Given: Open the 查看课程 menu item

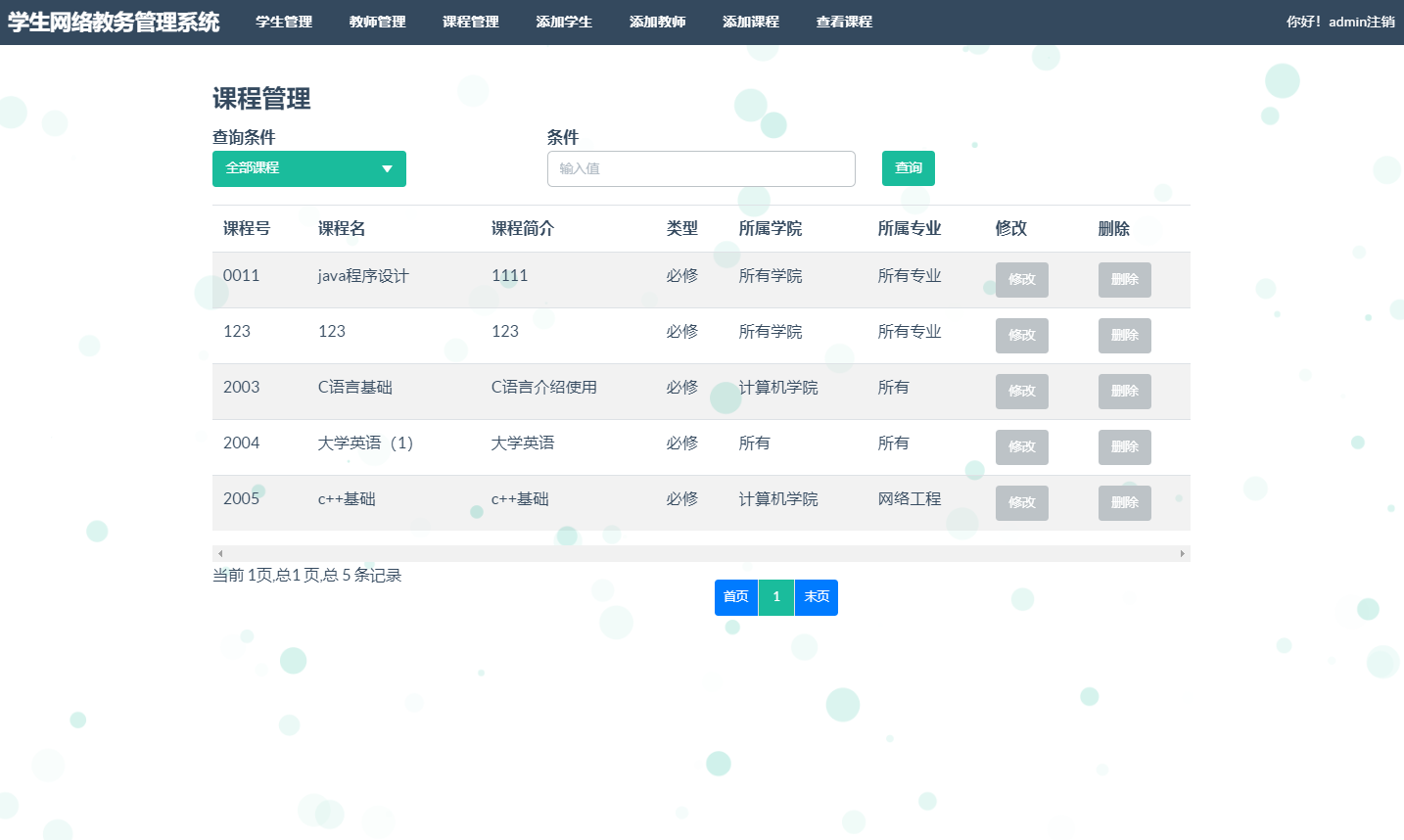Looking at the screenshot, I should tap(843, 21).
